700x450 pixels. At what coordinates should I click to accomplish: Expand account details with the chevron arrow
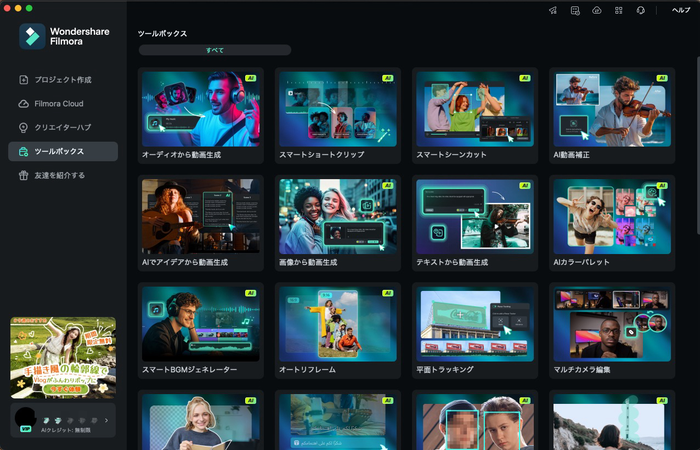[x=106, y=421]
